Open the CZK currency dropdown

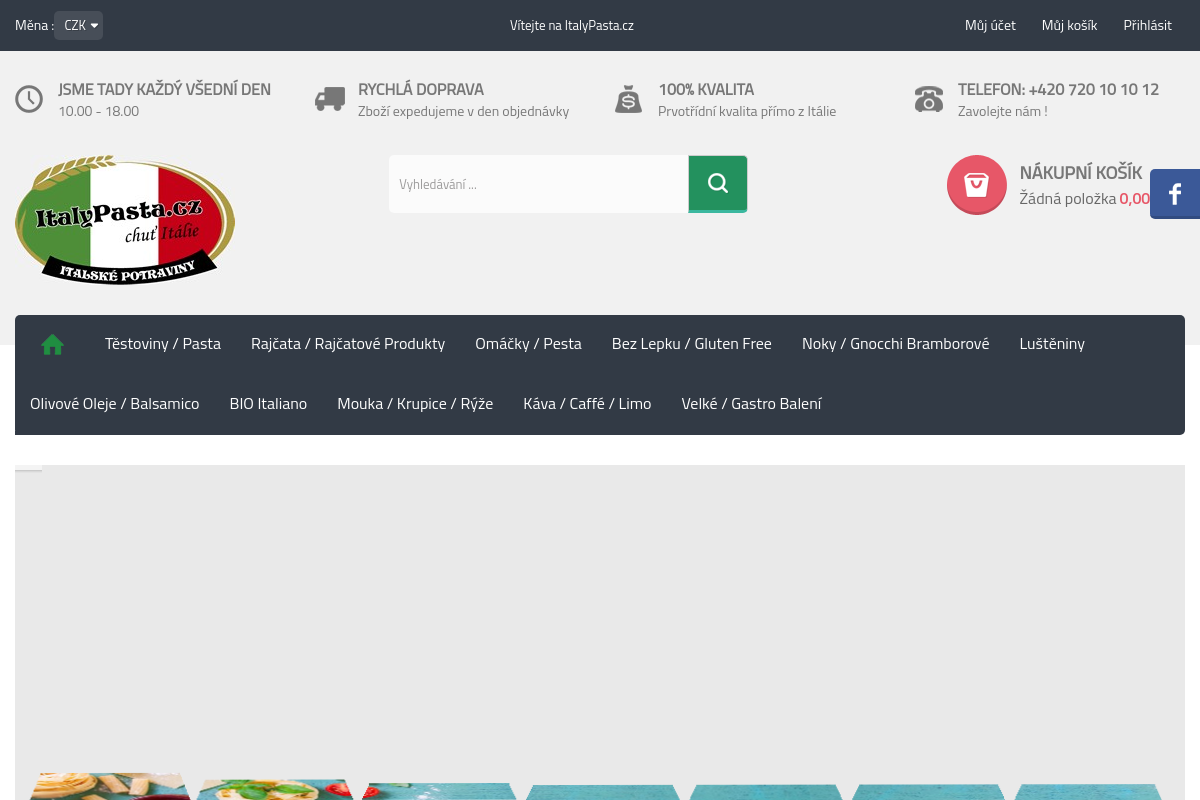pyautogui.click(x=79, y=25)
